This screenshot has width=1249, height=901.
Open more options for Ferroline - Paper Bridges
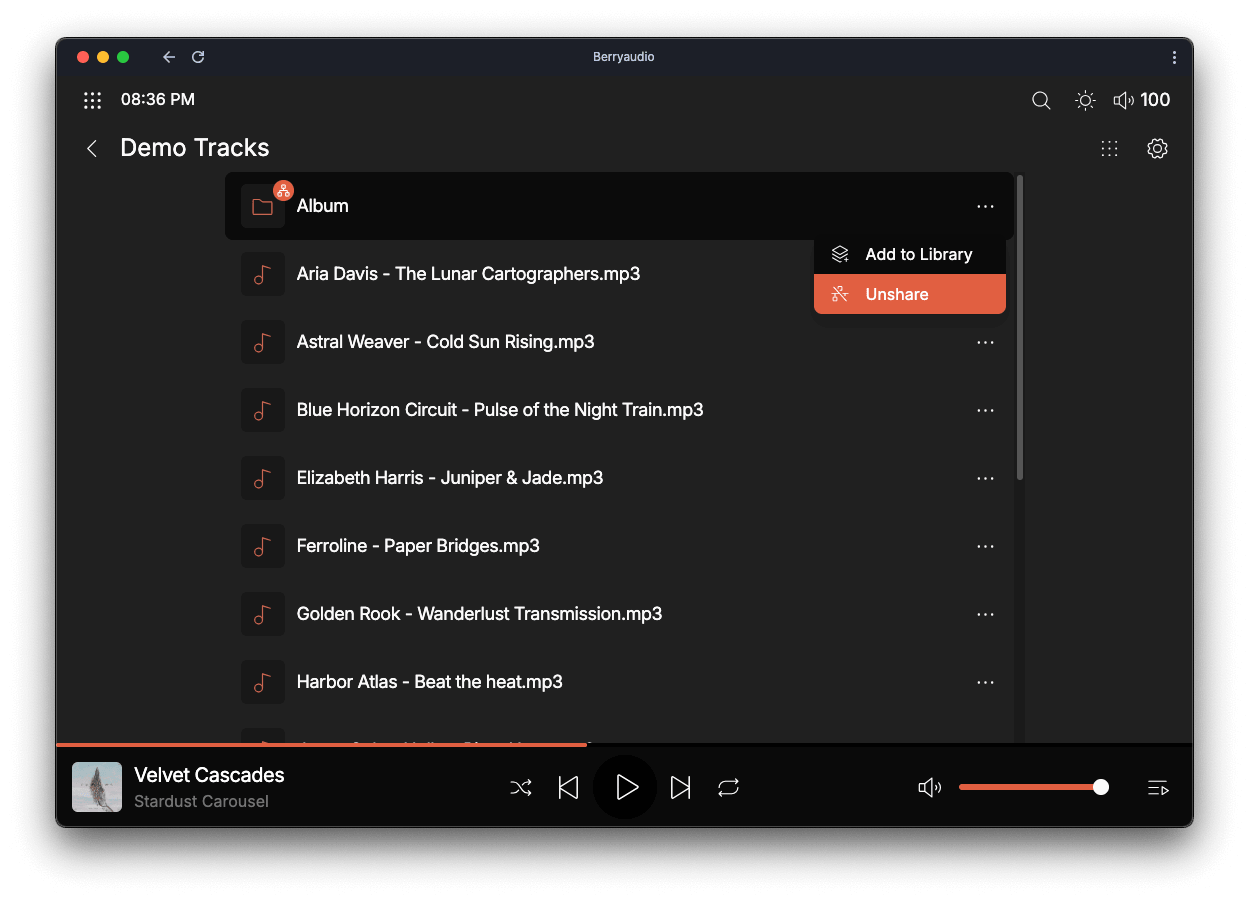[985, 546]
